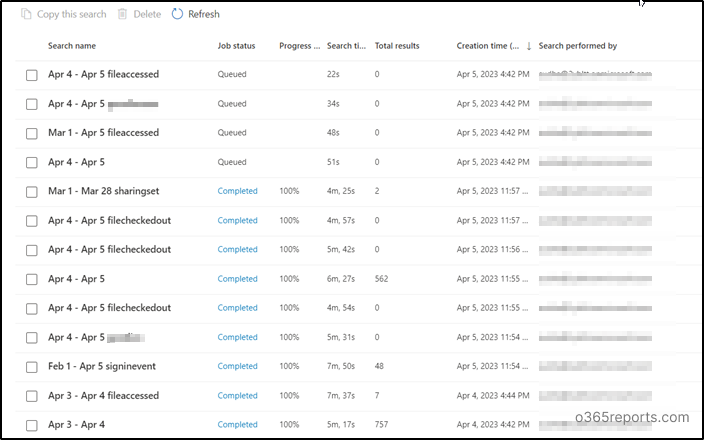Click the Job status column header
Viewport: 704px width, 440px height.
[x=236, y=46]
